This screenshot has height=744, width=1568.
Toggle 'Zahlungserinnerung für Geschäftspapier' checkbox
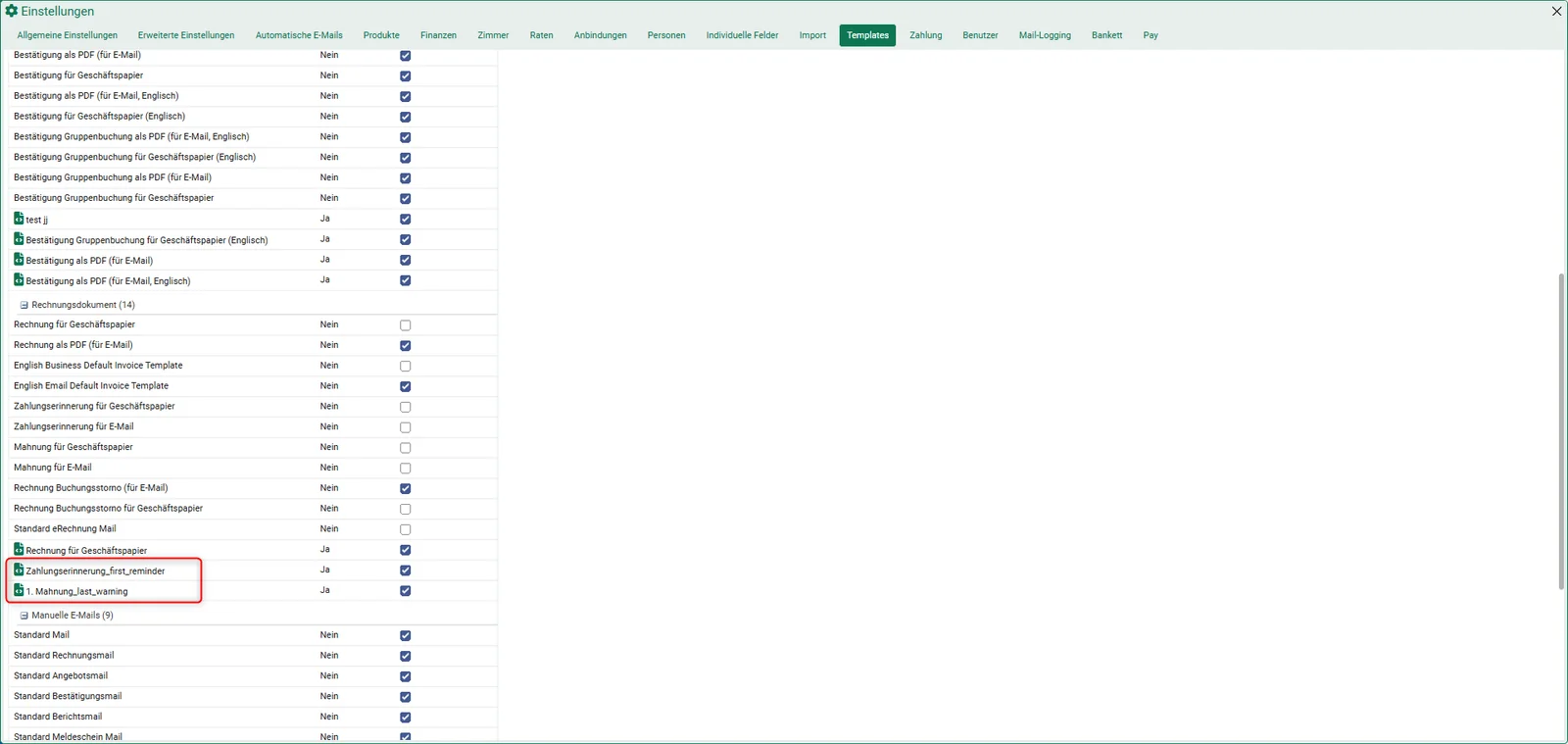click(405, 407)
